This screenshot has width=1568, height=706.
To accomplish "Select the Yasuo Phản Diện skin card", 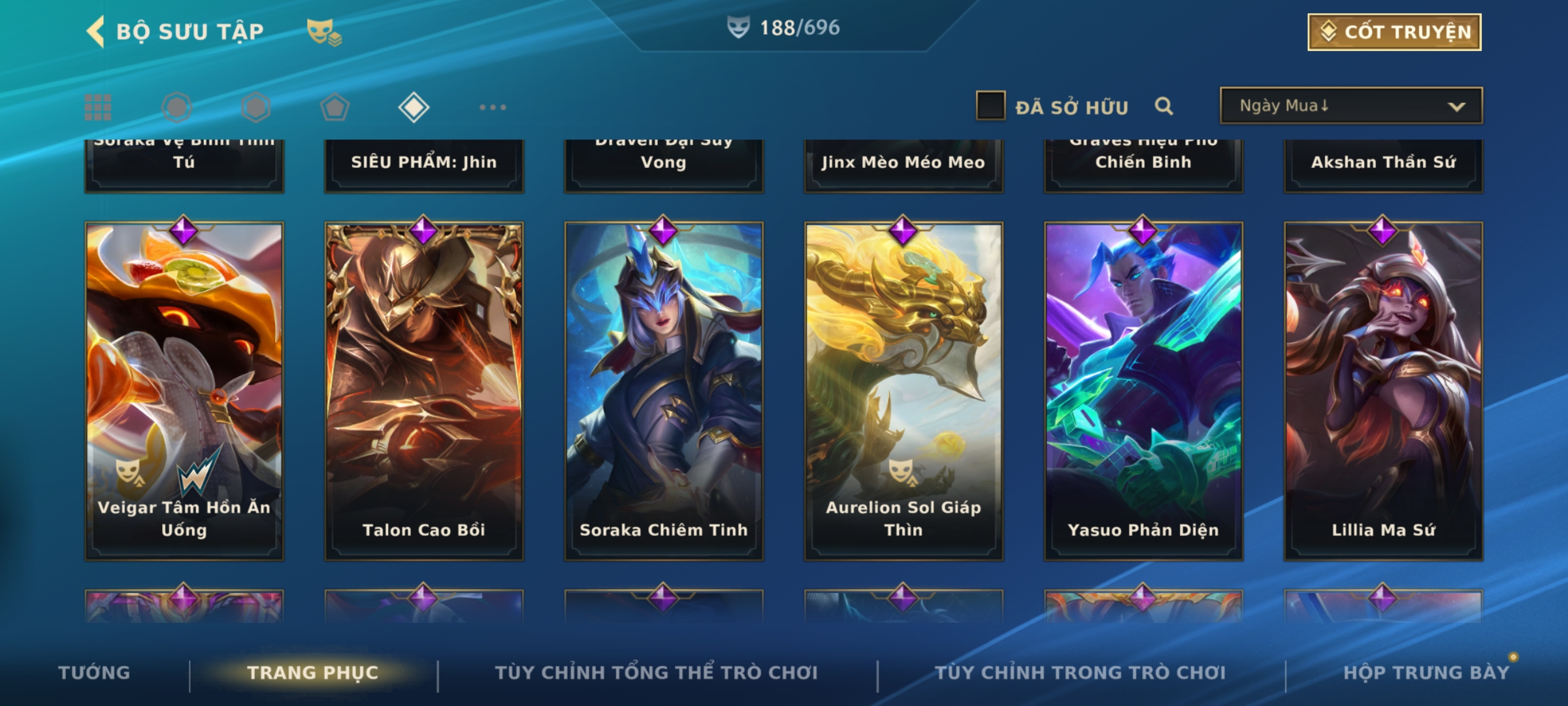I will (x=1143, y=391).
